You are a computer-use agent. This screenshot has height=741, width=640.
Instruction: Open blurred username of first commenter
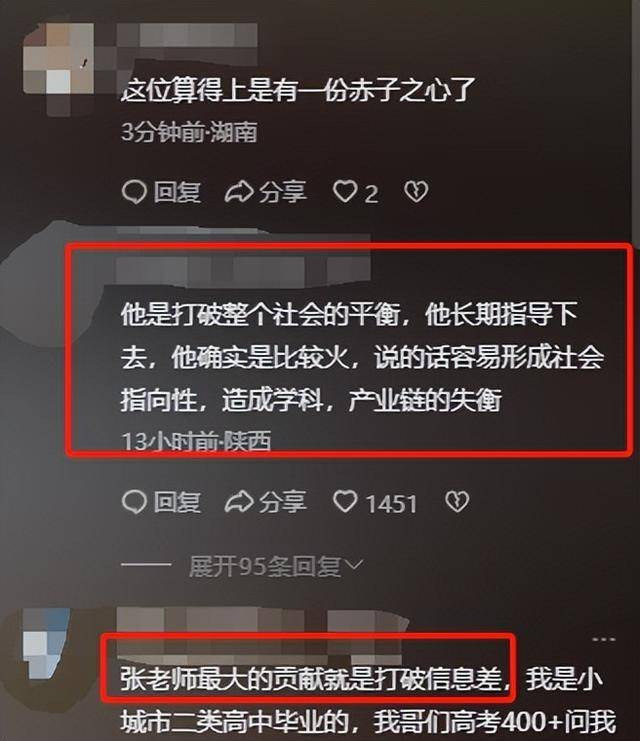tap(188, 44)
